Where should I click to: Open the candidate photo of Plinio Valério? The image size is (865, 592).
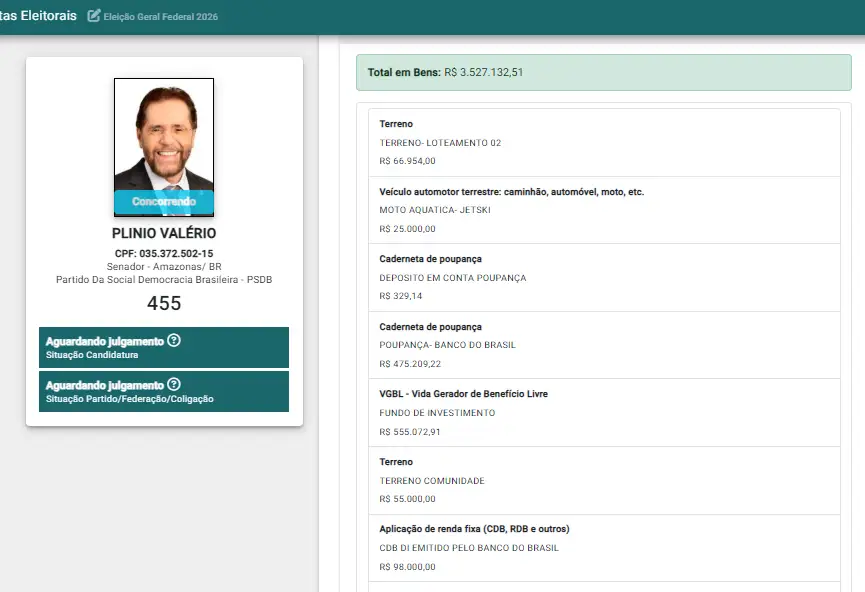(164, 147)
